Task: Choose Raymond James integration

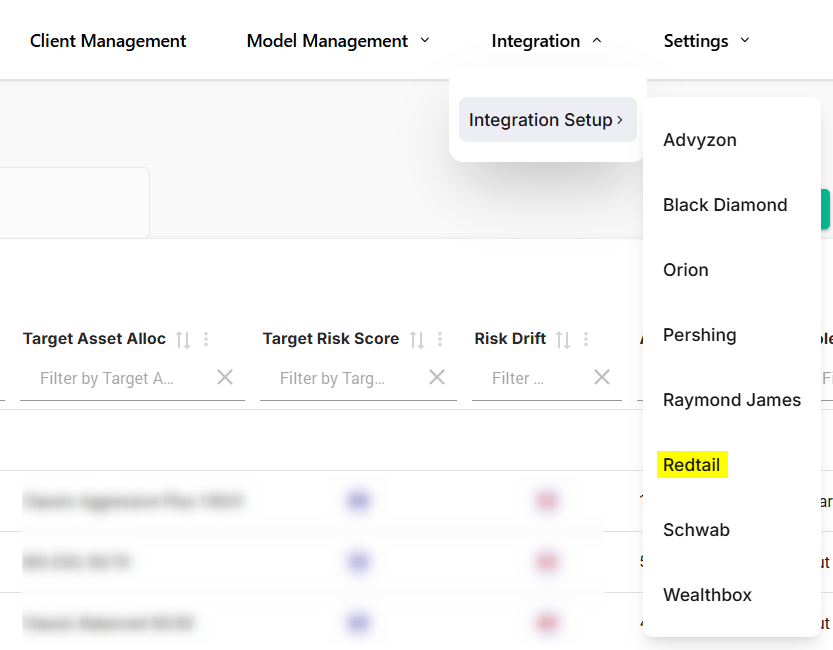Action: tap(732, 400)
